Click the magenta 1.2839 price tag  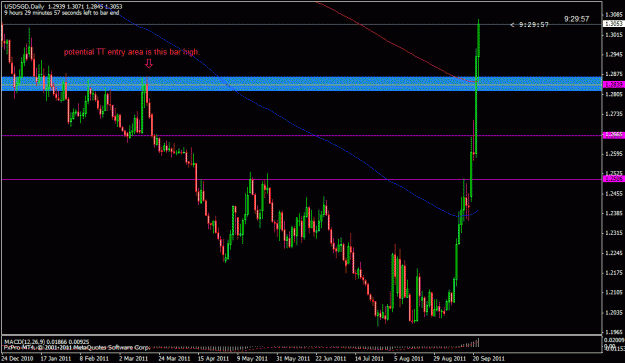tap(613, 84)
